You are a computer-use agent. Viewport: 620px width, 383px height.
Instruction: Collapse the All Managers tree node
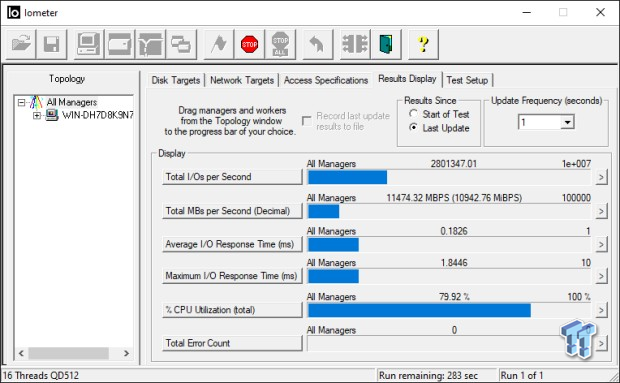(x=21, y=103)
